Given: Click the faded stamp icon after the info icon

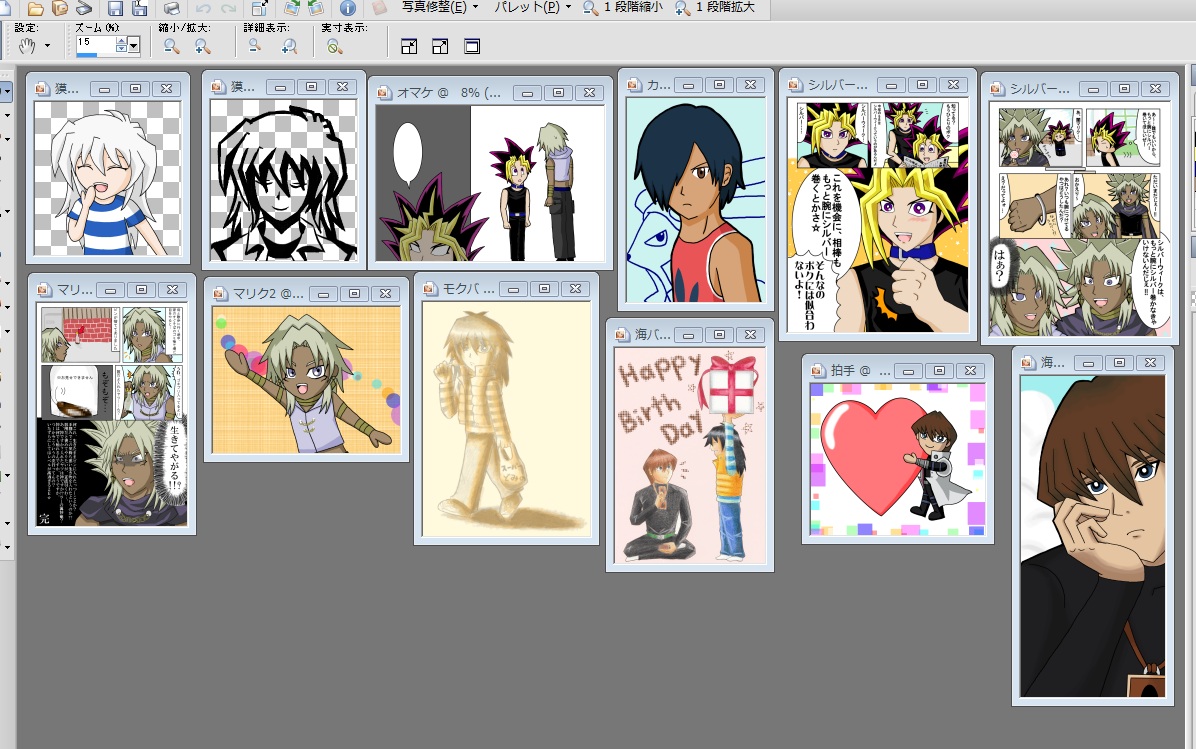Looking at the screenshot, I should click(x=379, y=8).
